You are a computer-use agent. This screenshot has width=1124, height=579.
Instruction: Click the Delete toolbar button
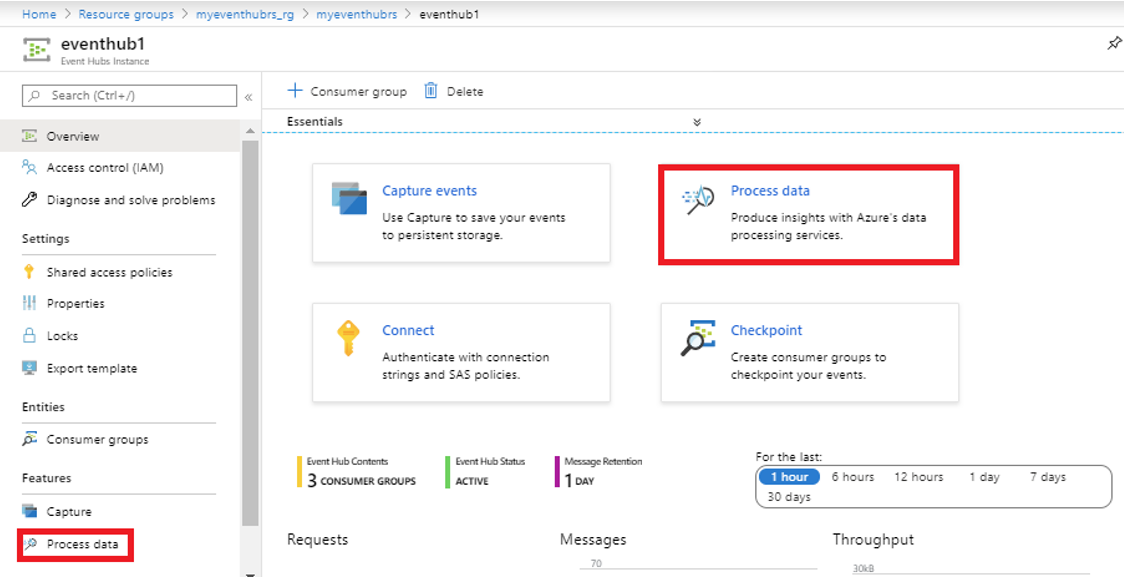[x=454, y=91]
